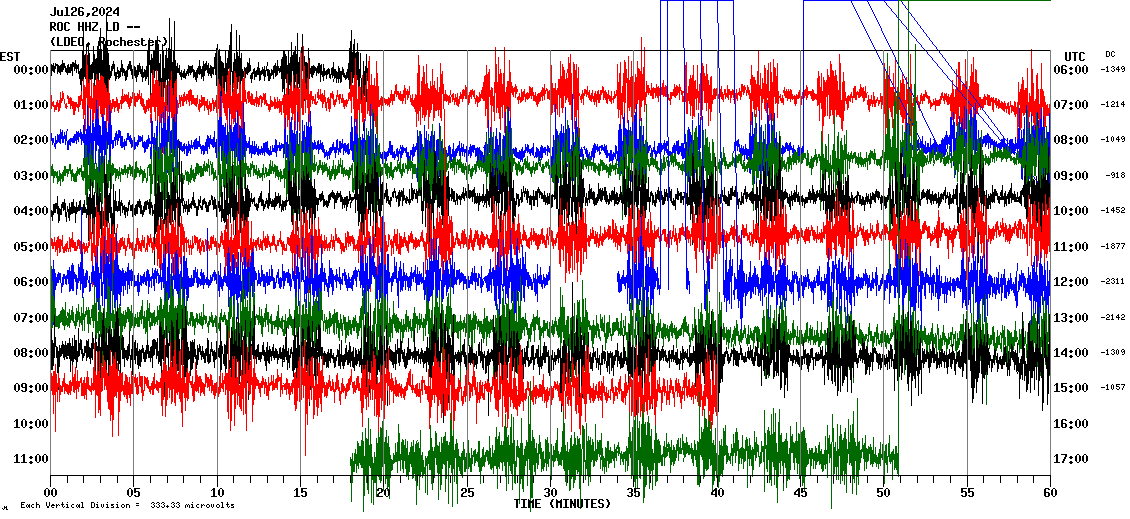The width and height of the screenshot is (1130, 519).
Task: Click the 00:00 EST row label
Action: [x=24, y=70]
